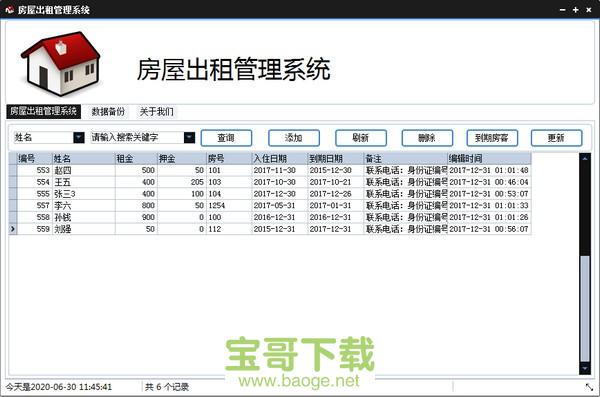Select the edit time 2017-12-31 00:56:07

(x=489, y=229)
